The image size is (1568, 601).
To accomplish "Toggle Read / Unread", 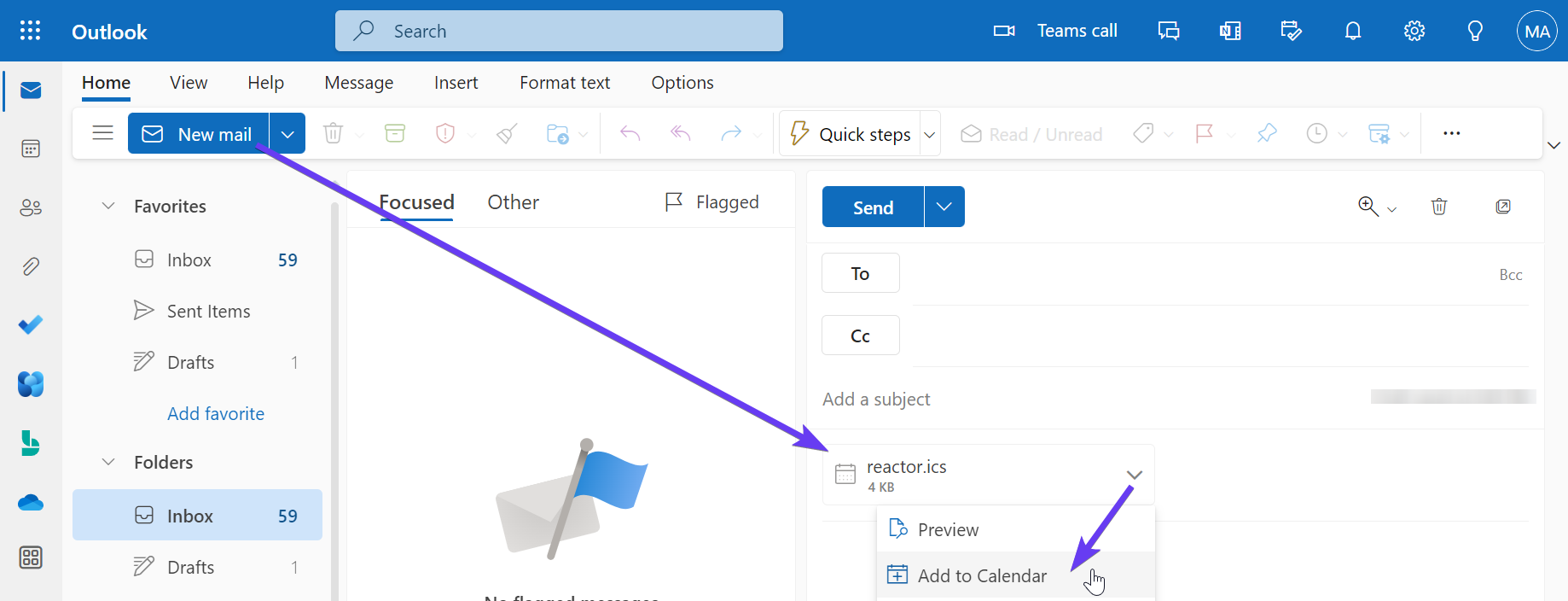I will (1031, 134).
